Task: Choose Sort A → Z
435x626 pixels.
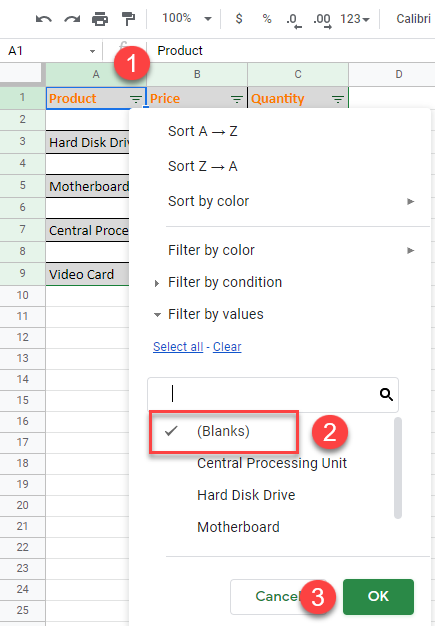Action: tap(203, 131)
